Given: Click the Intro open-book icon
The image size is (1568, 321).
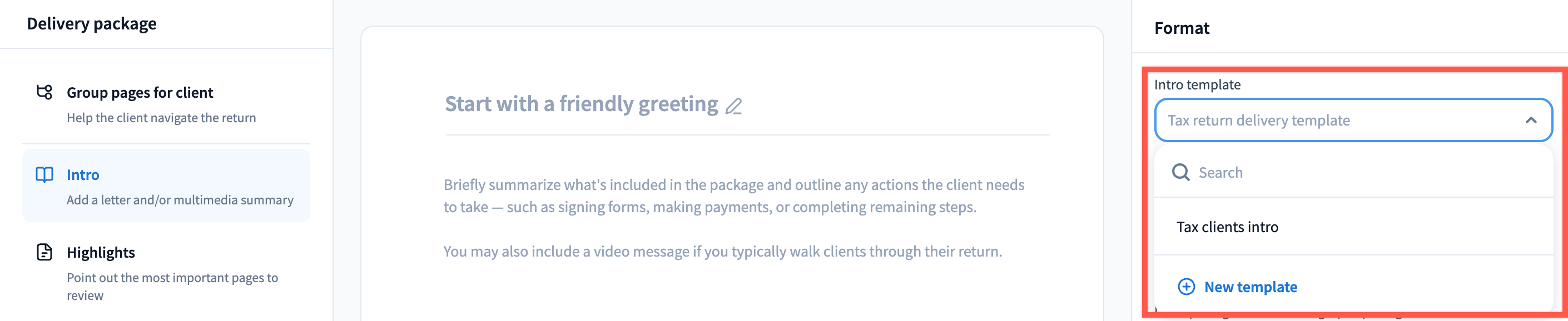Looking at the screenshot, I should point(44,175).
